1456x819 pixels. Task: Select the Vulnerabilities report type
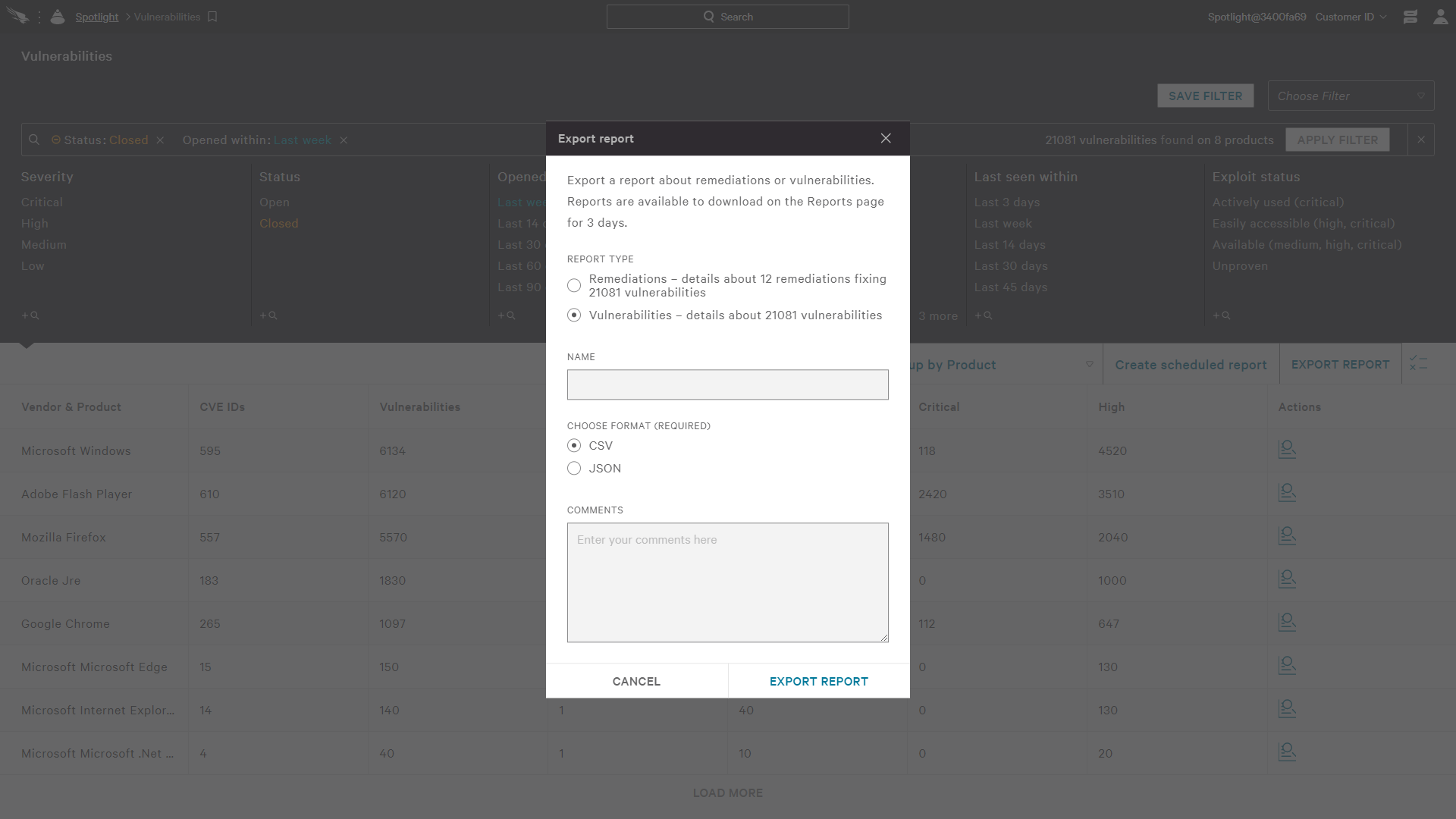(x=574, y=315)
